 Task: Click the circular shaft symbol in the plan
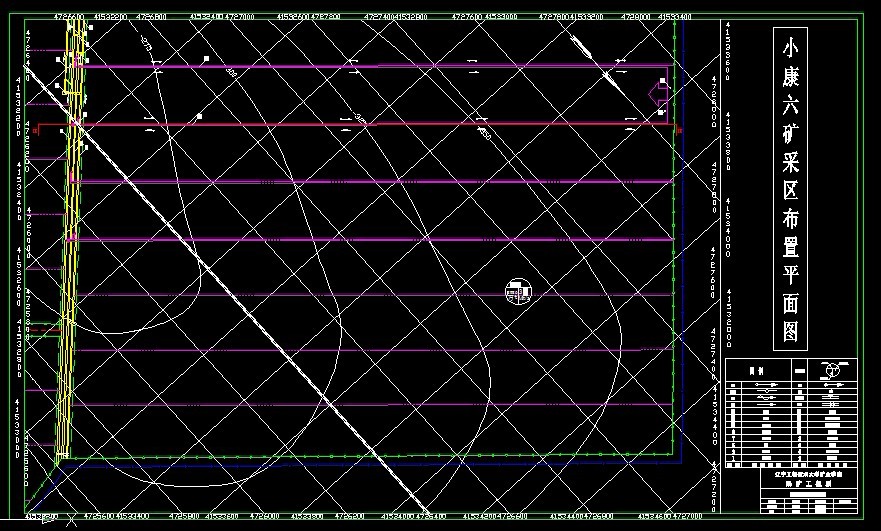518,292
